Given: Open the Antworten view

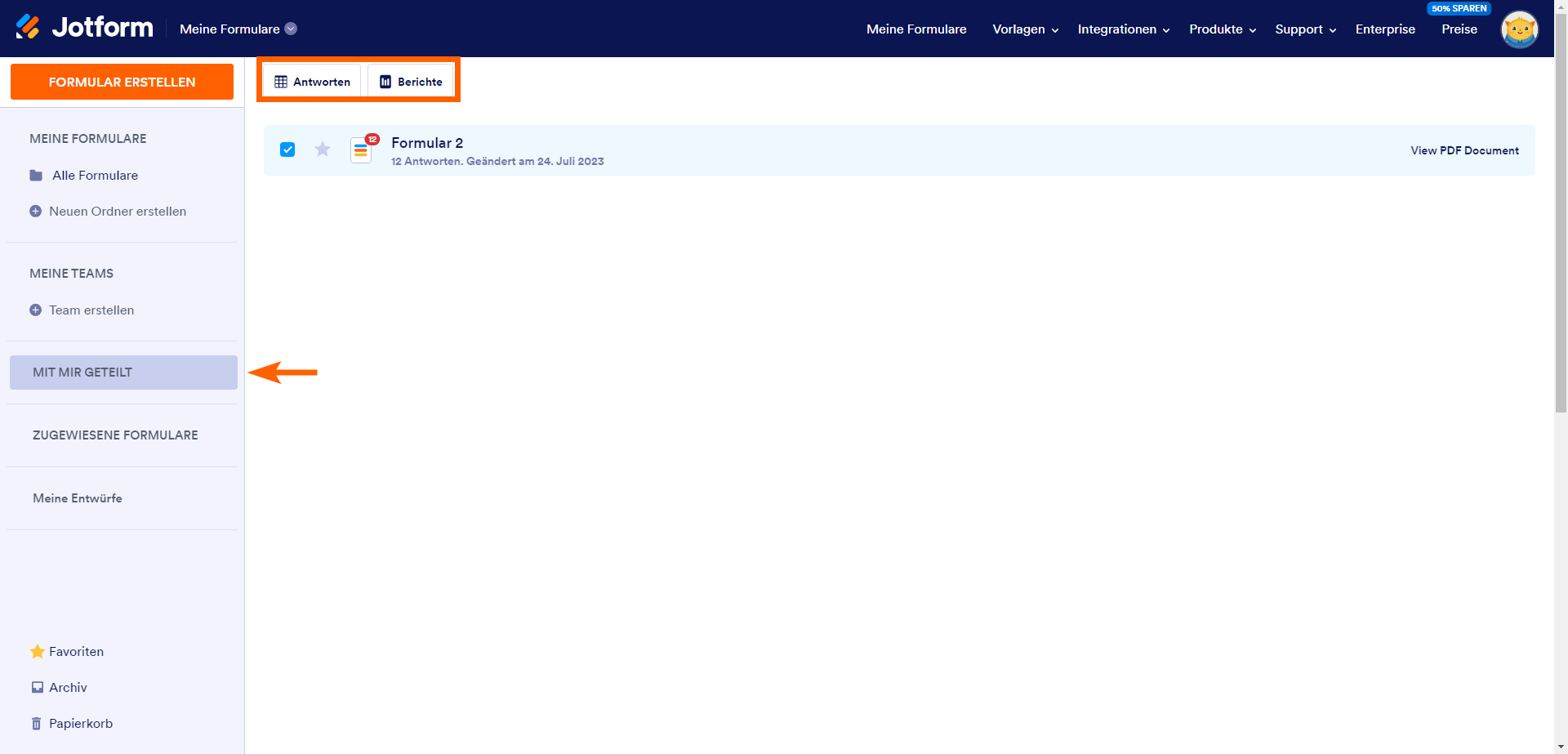Looking at the screenshot, I should (x=312, y=82).
